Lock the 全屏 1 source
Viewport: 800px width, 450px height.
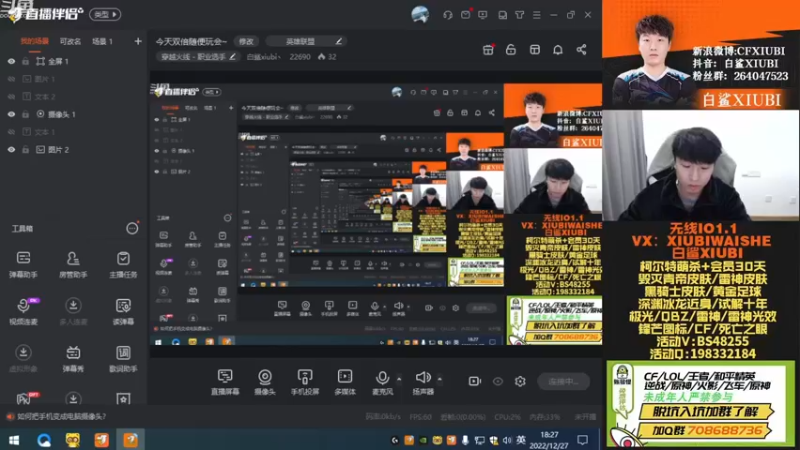pos(26,61)
